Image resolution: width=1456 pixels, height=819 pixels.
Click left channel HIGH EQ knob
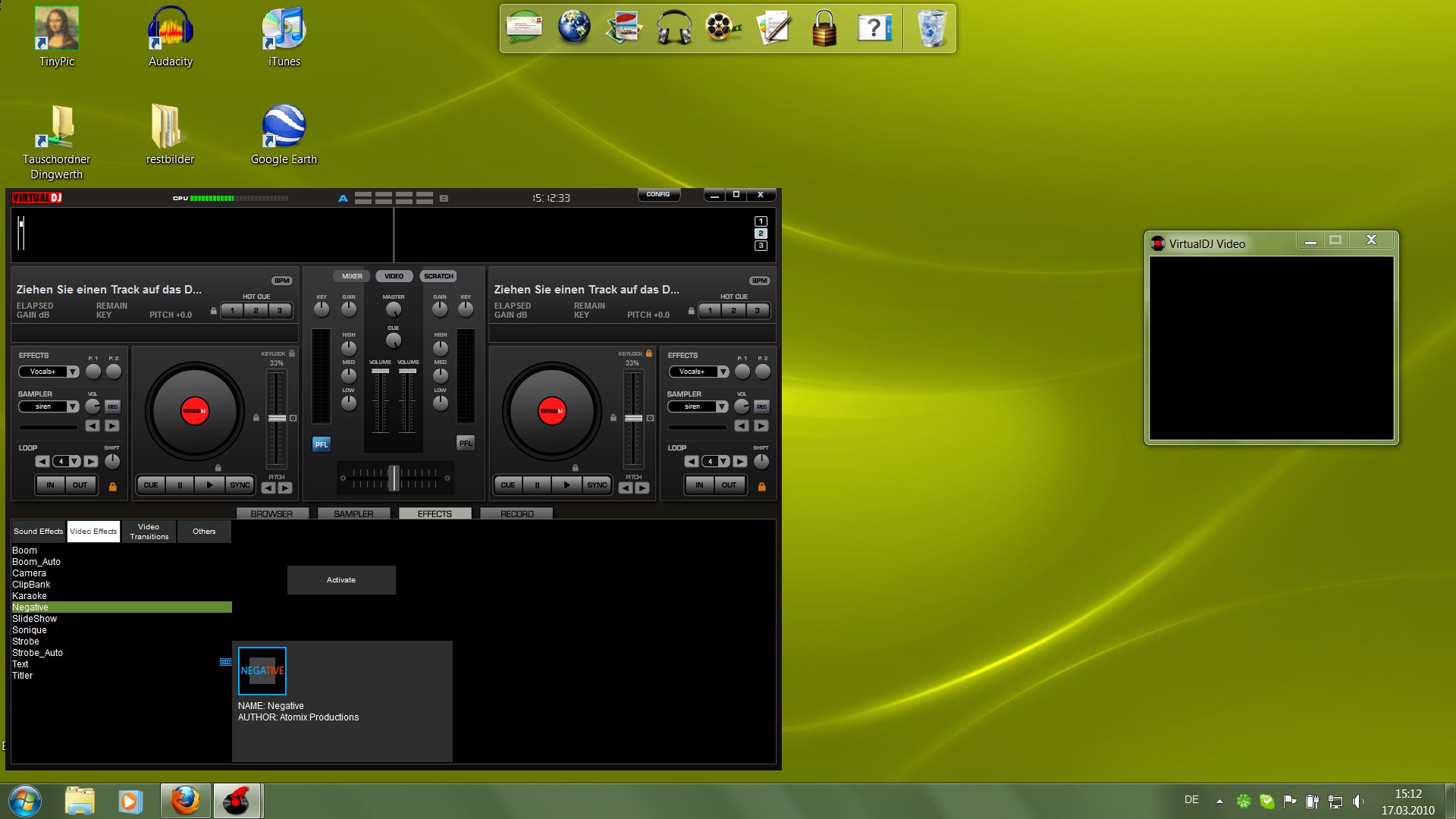point(349,348)
